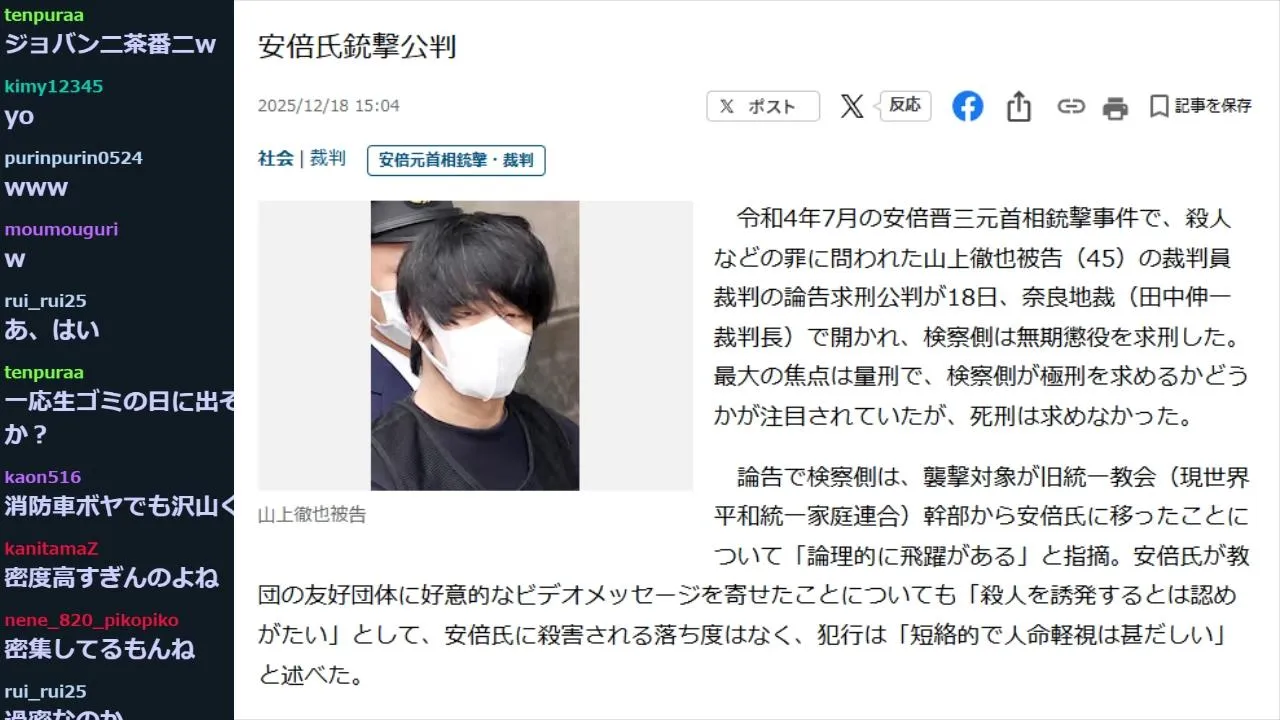Click chat username kanitamaZ
This screenshot has width=1280, height=720.
[x=51, y=548]
